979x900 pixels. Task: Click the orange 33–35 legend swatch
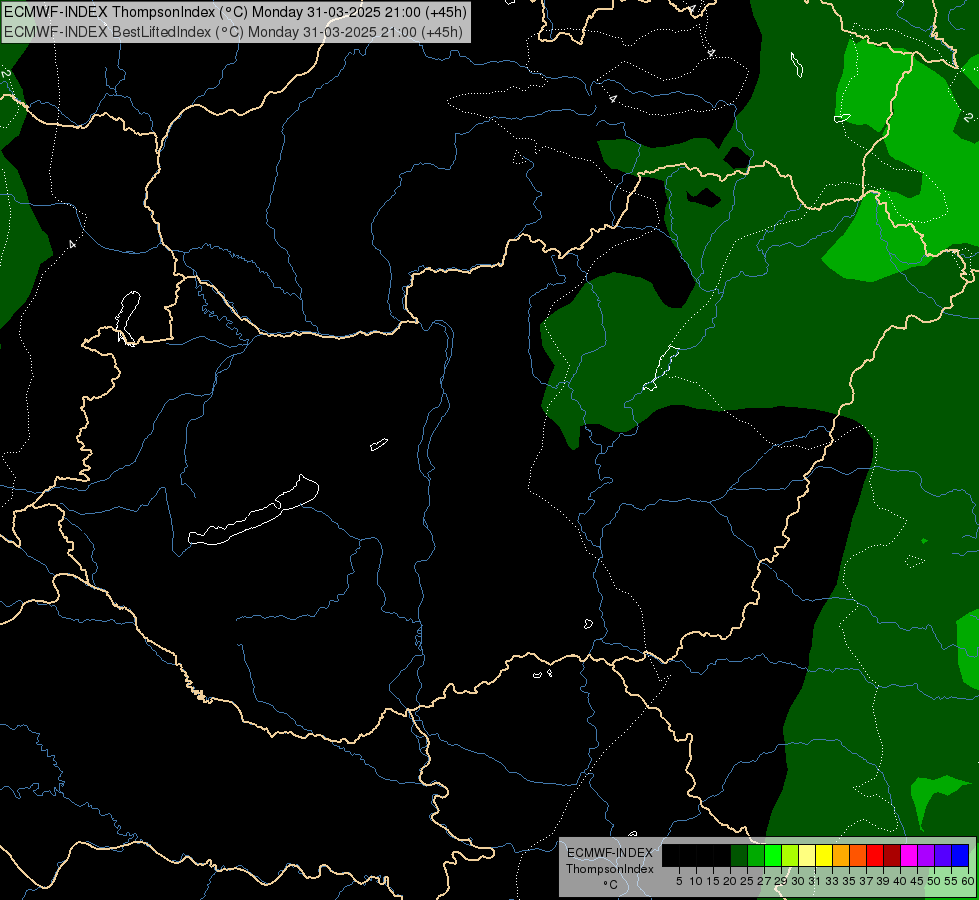coord(841,855)
